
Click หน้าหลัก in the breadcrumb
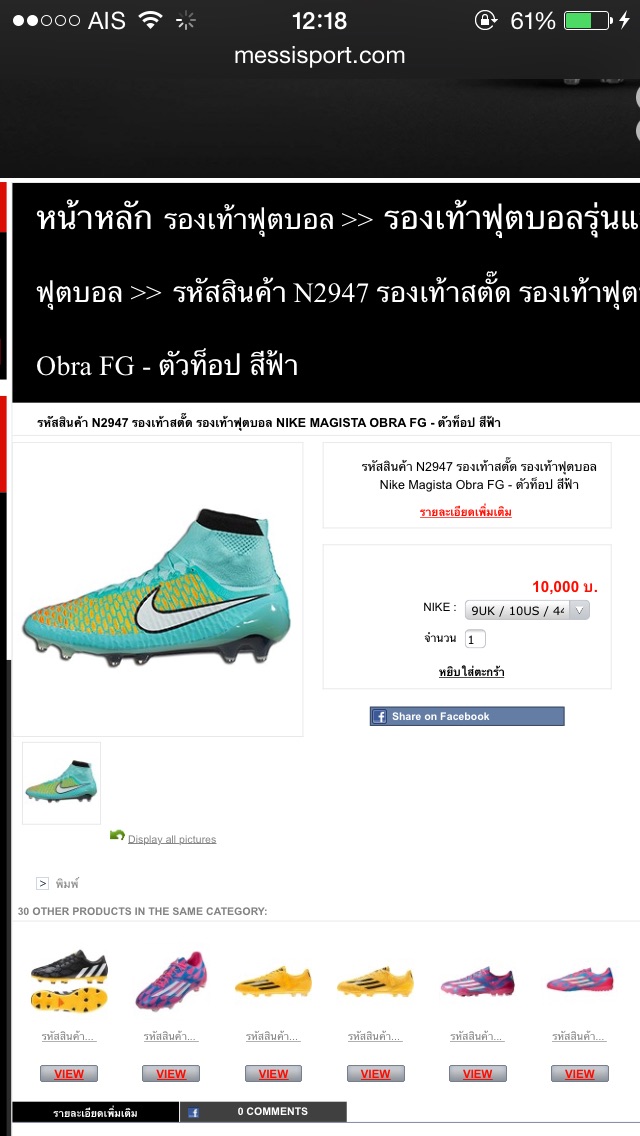point(94,218)
